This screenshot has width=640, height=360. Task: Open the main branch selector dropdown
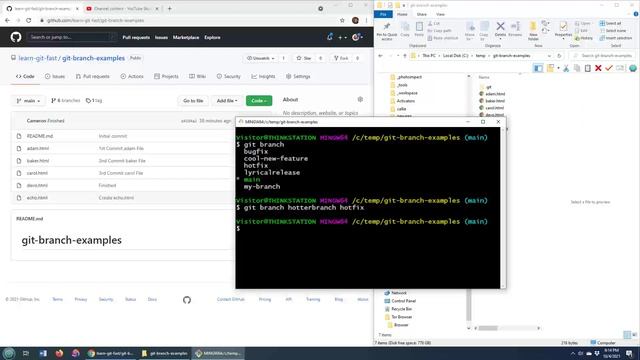click(28, 101)
